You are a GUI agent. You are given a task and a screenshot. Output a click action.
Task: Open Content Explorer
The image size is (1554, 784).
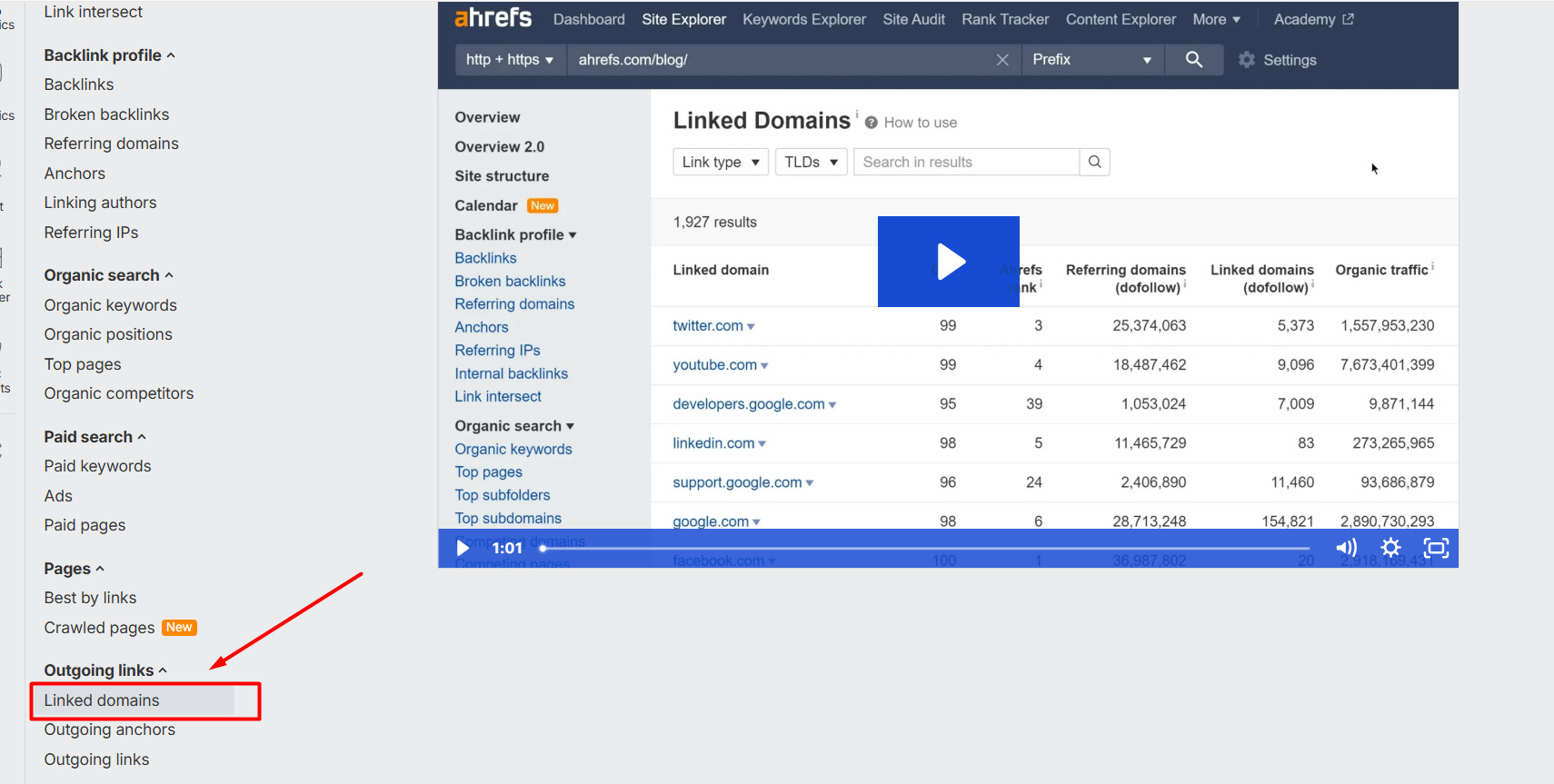[1121, 19]
